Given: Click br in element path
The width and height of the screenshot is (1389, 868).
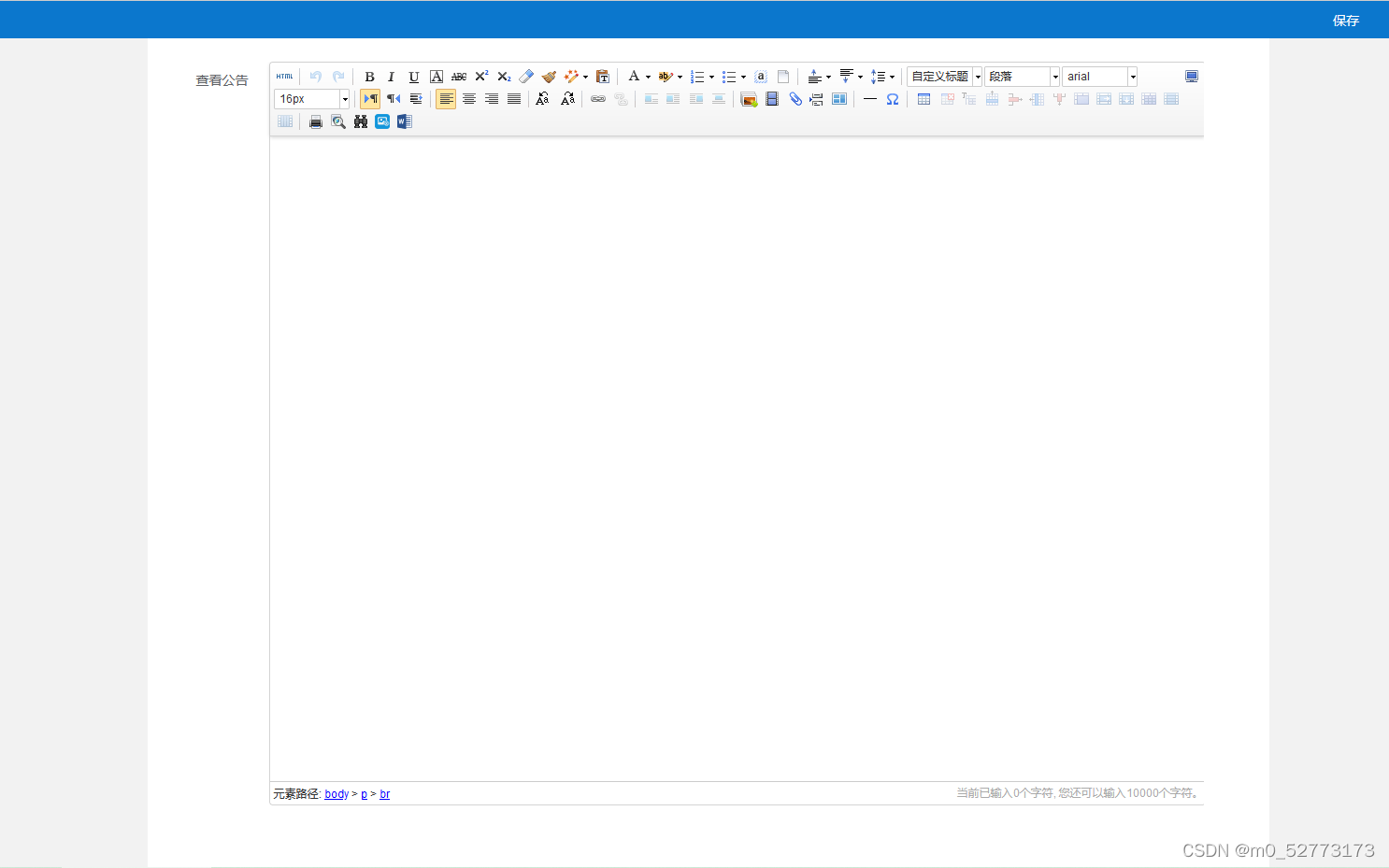Looking at the screenshot, I should tap(384, 794).
